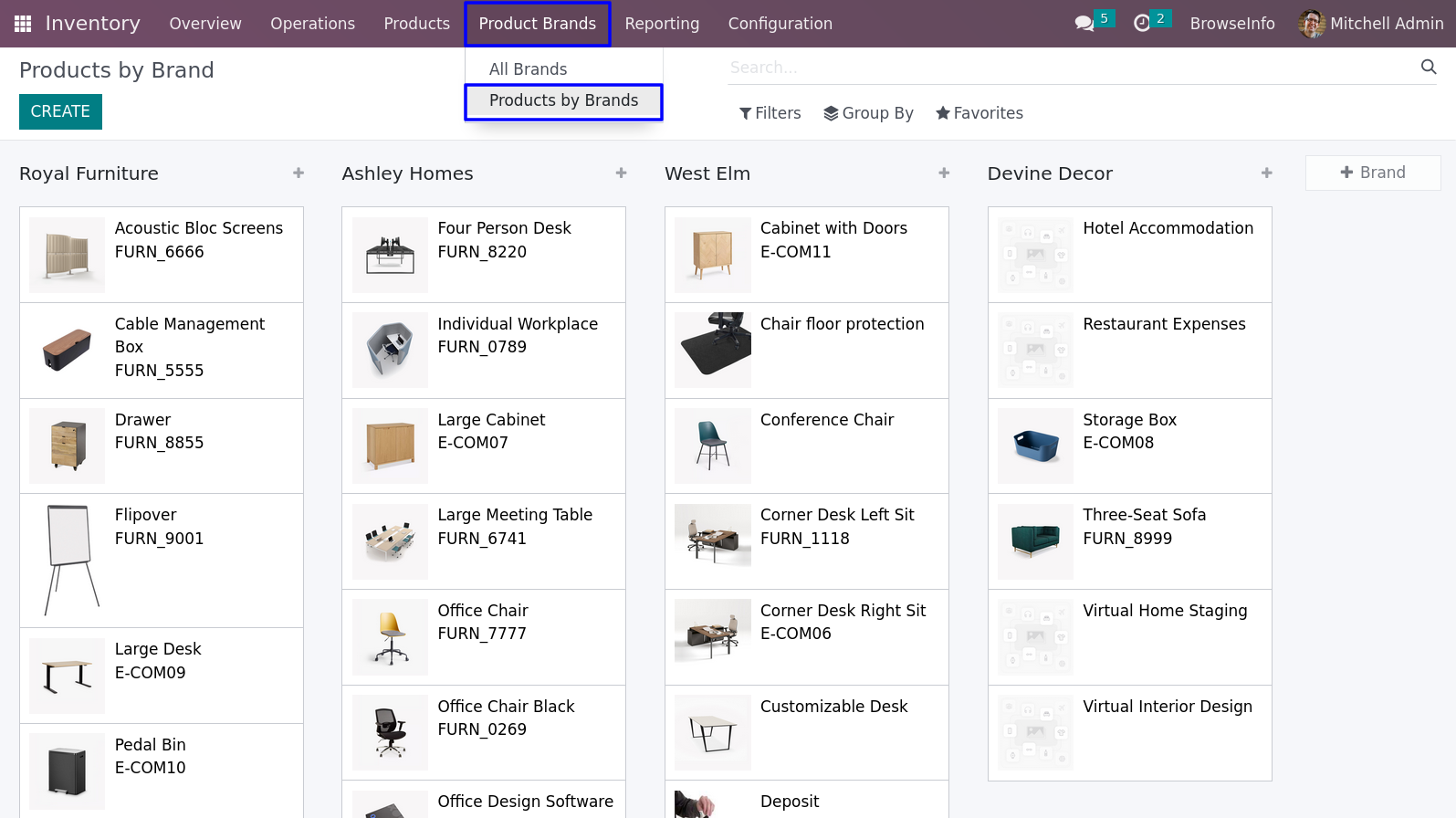Open the conversations chat icon
Image resolution: width=1456 pixels, height=818 pixels.
(x=1084, y=24)
